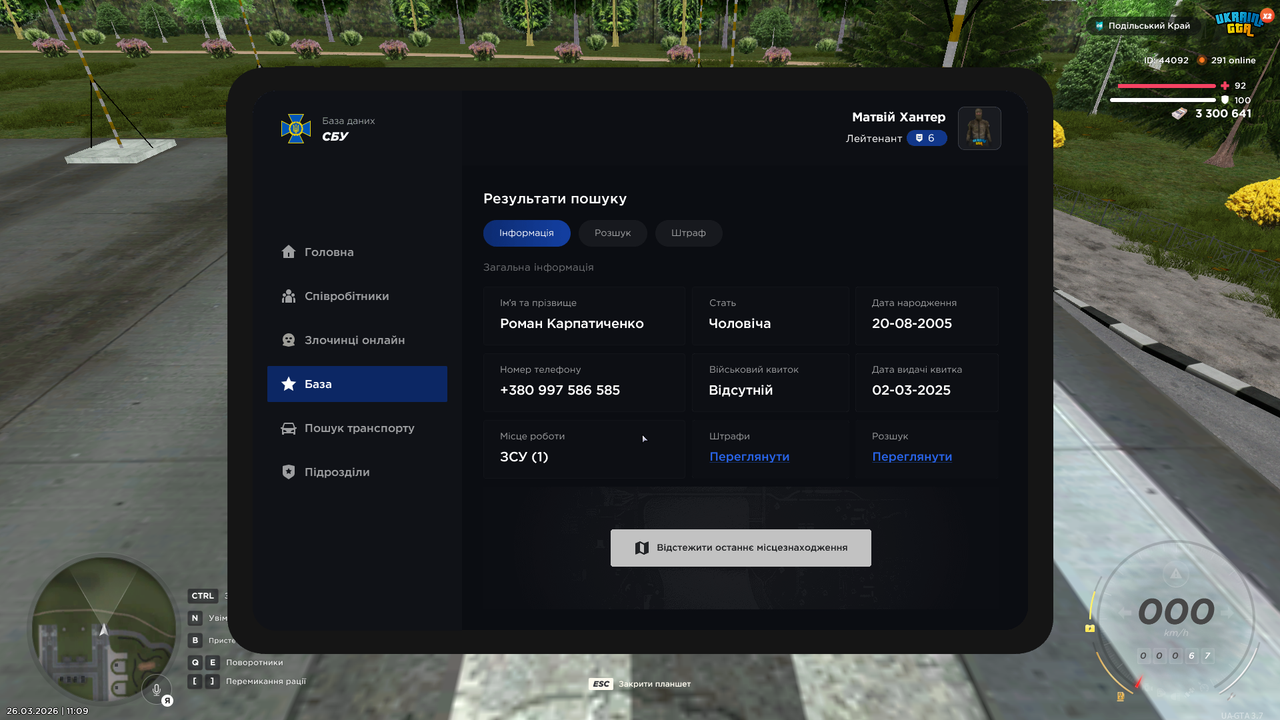
Task: Click the workplace value ЗСУ (1)
Action: [x=524, y=457]
